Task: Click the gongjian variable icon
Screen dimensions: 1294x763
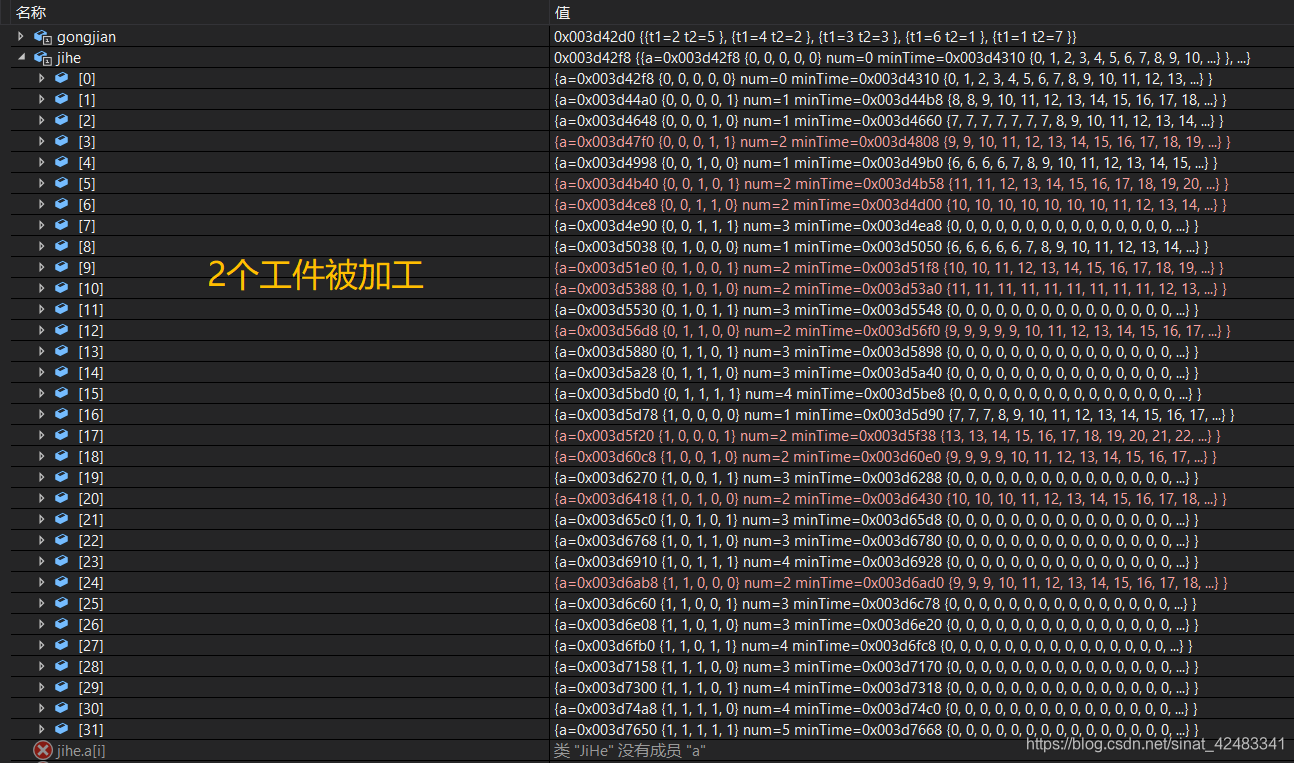Action: [42, 36]
